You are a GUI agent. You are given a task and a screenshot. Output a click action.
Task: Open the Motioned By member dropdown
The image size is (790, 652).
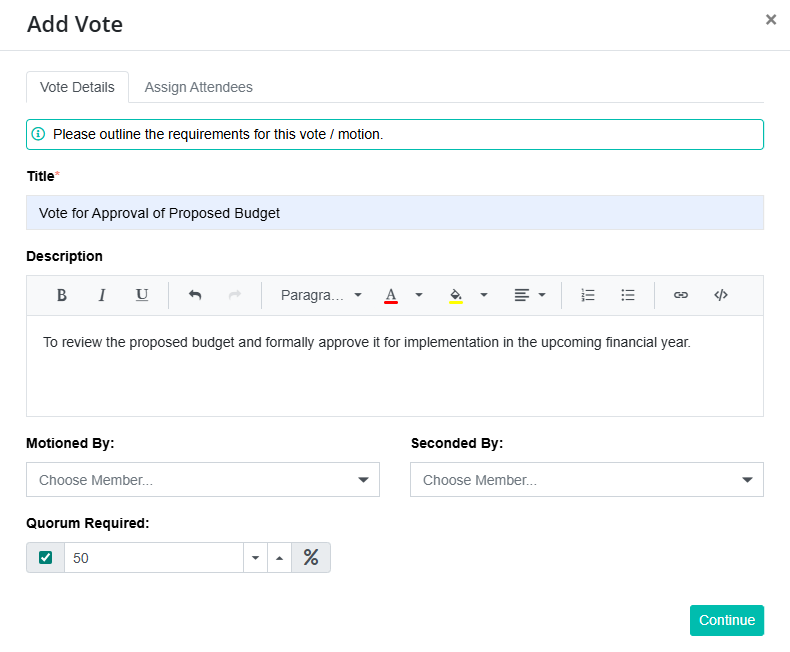[x=203, y=480]
